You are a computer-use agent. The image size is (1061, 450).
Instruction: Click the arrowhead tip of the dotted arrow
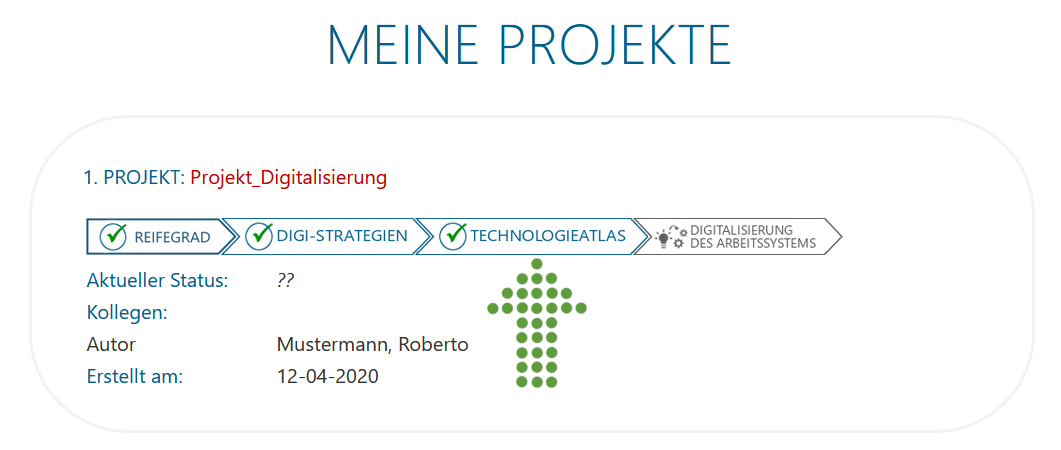coord(537,263)
